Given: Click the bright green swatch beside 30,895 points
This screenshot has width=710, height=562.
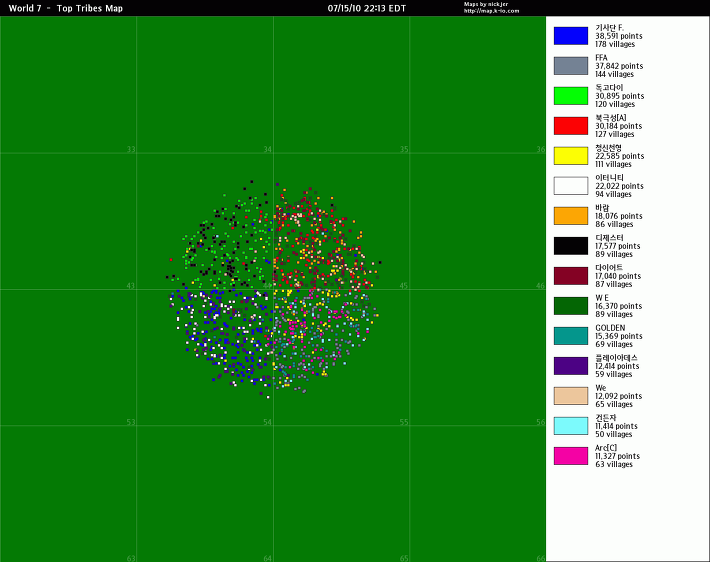Looking at the screenshot, I should pos(571,96).
